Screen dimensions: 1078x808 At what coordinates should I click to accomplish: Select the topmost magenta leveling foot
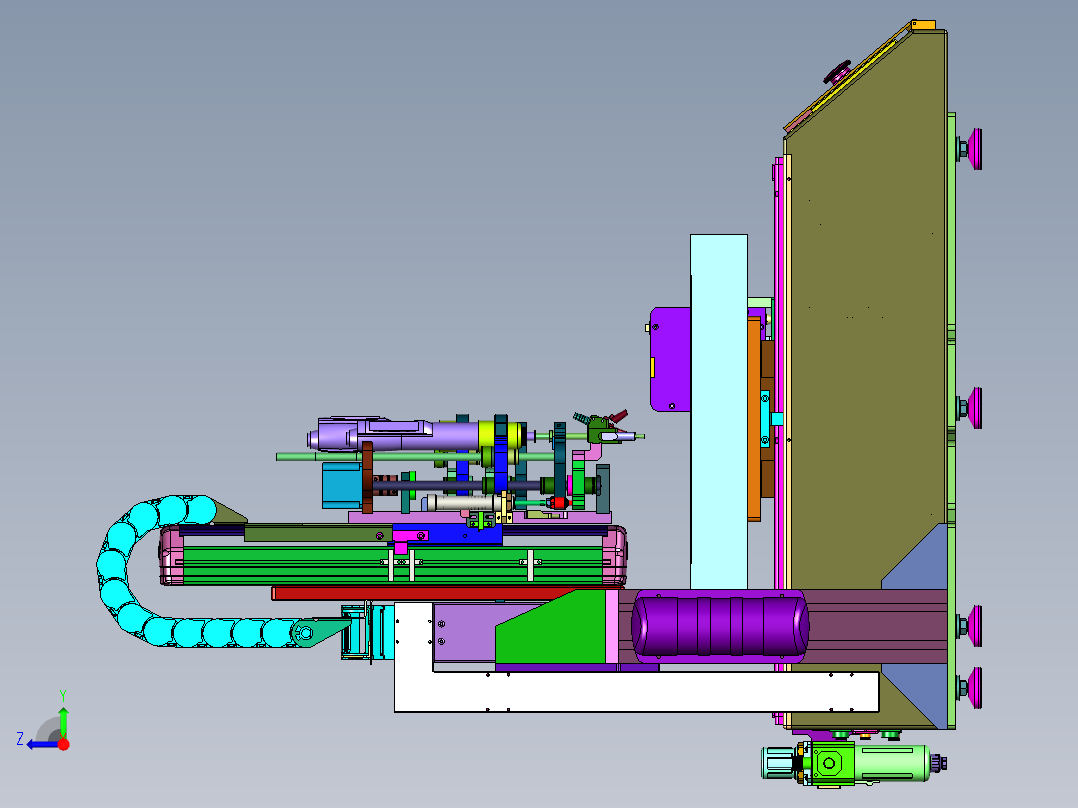pyautogui.click(x=971, y=149)
